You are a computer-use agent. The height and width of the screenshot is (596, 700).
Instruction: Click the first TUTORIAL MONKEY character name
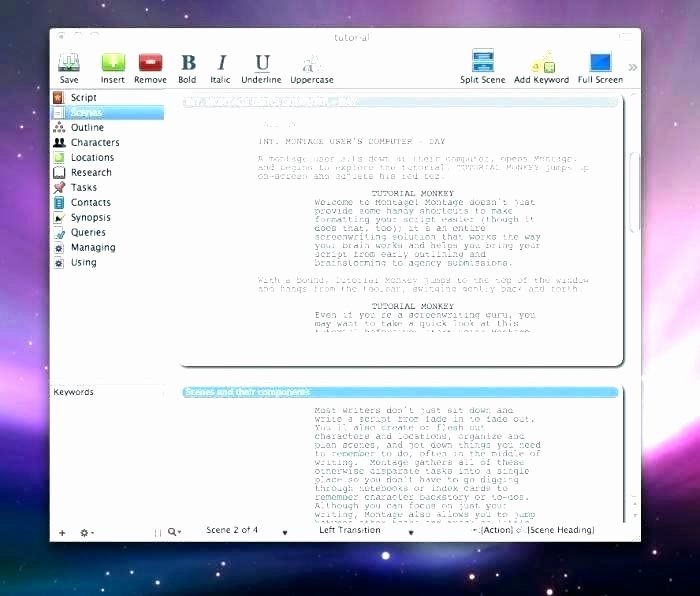coord(412,193)
